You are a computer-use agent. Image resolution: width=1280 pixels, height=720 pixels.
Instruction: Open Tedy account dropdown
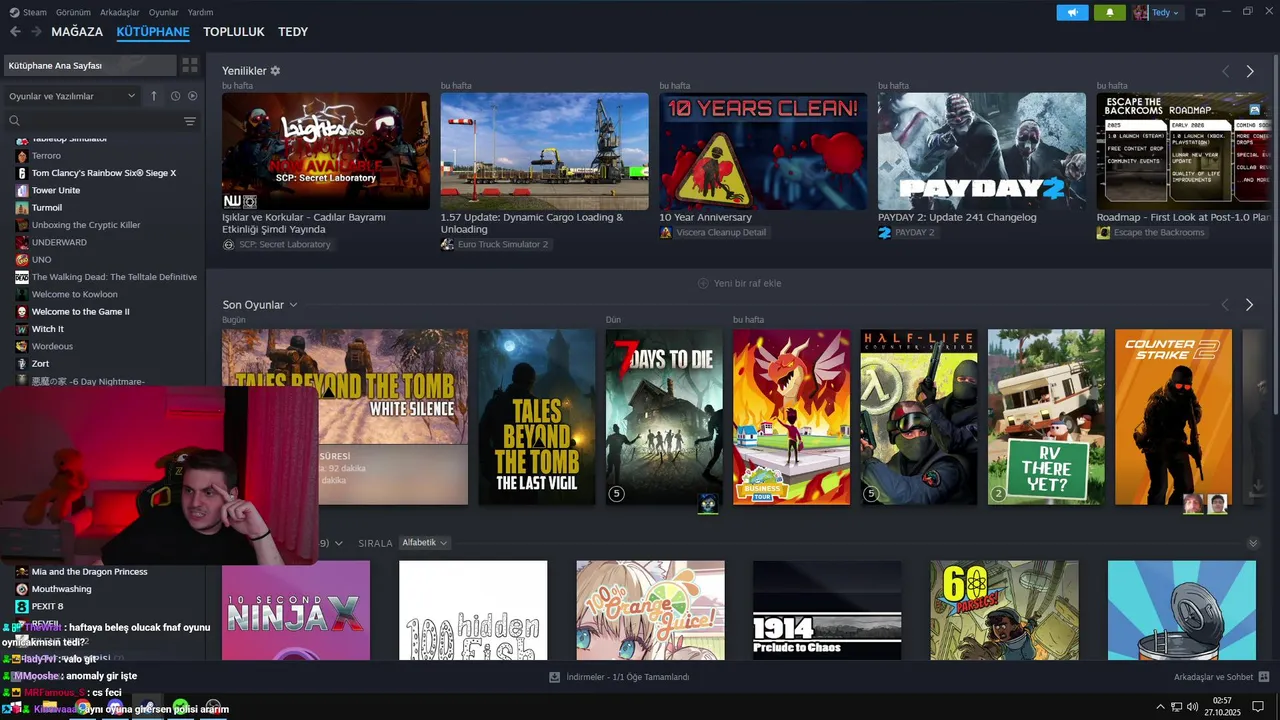coord(1157,12)
